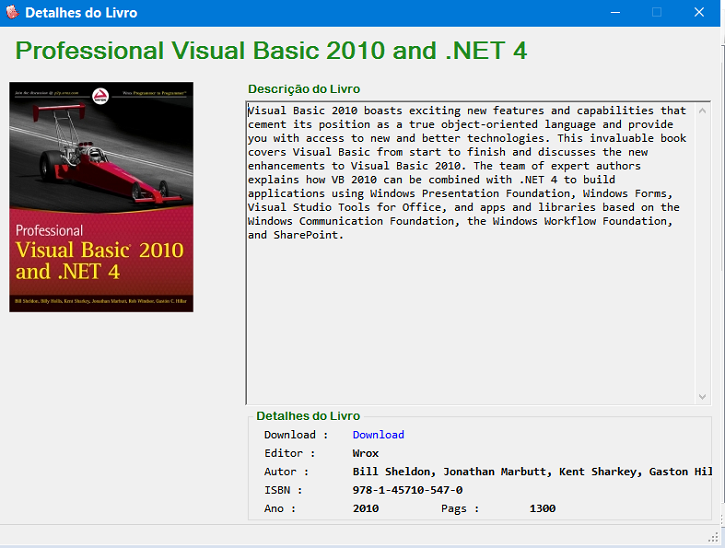Image resolution: width=725 pixels, height=548 pixels.
Task: Click the window resize grip icon
Action: (713, 536)
